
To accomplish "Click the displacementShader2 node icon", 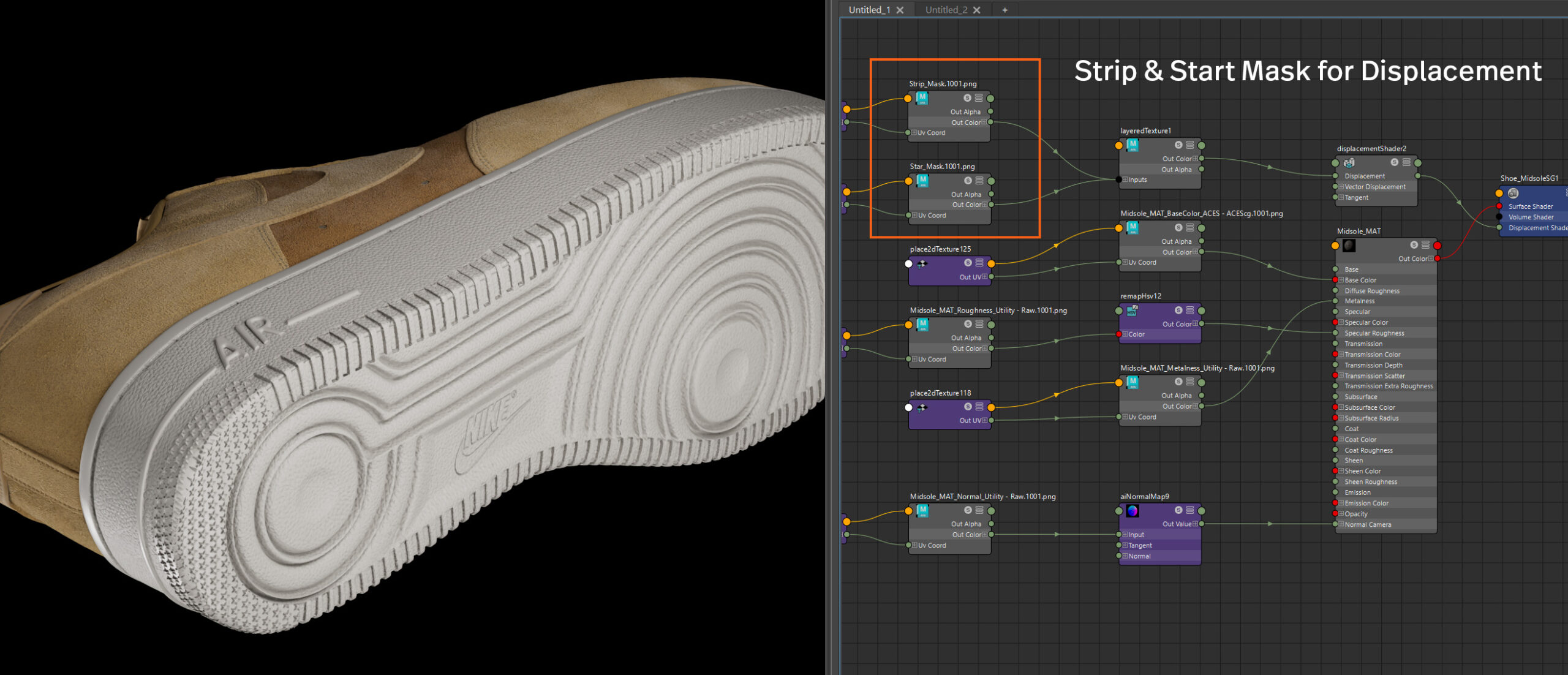I will 1349,163.
